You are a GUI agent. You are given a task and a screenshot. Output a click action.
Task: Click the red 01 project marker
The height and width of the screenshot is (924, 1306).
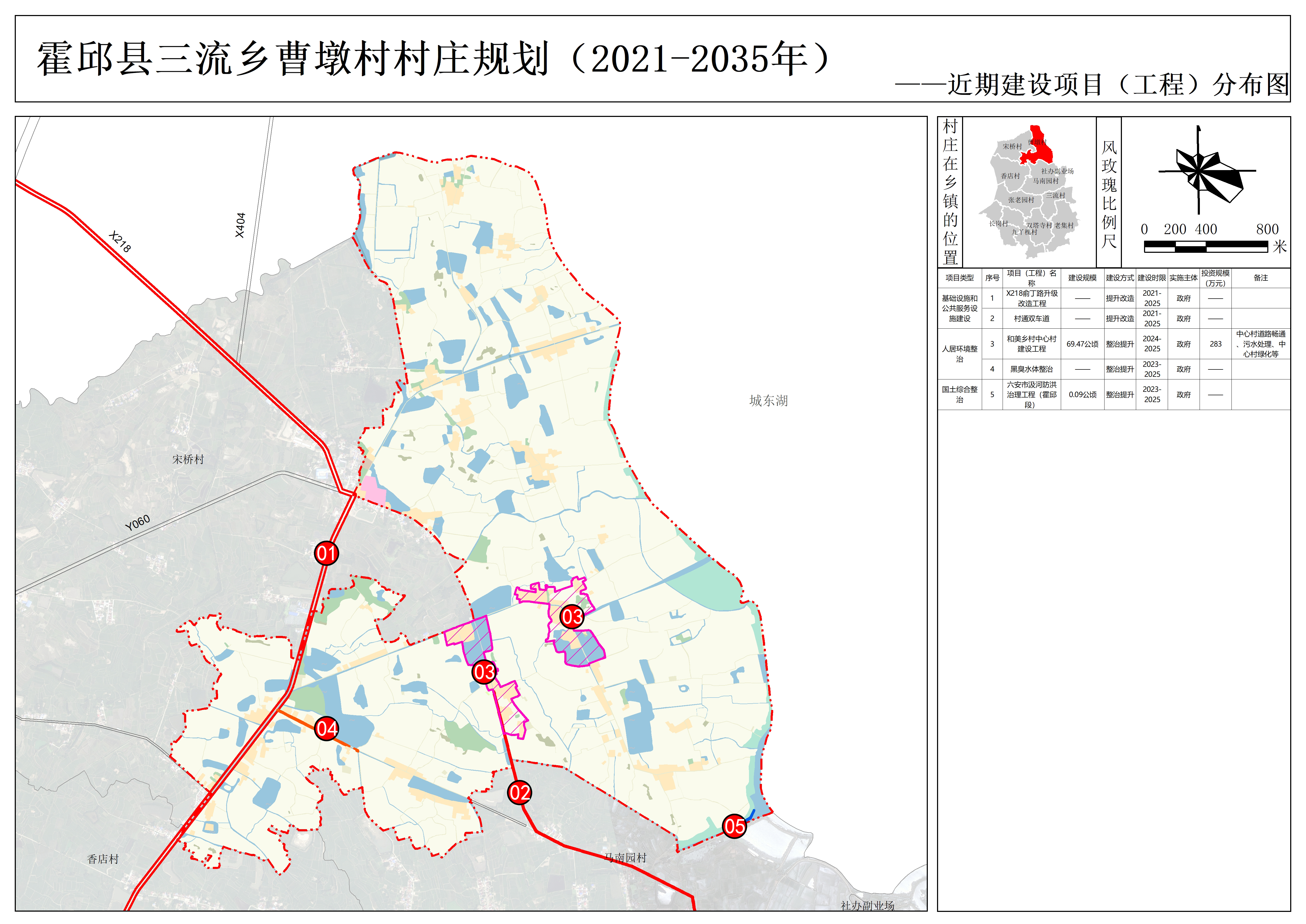click(x=326, y=553)
